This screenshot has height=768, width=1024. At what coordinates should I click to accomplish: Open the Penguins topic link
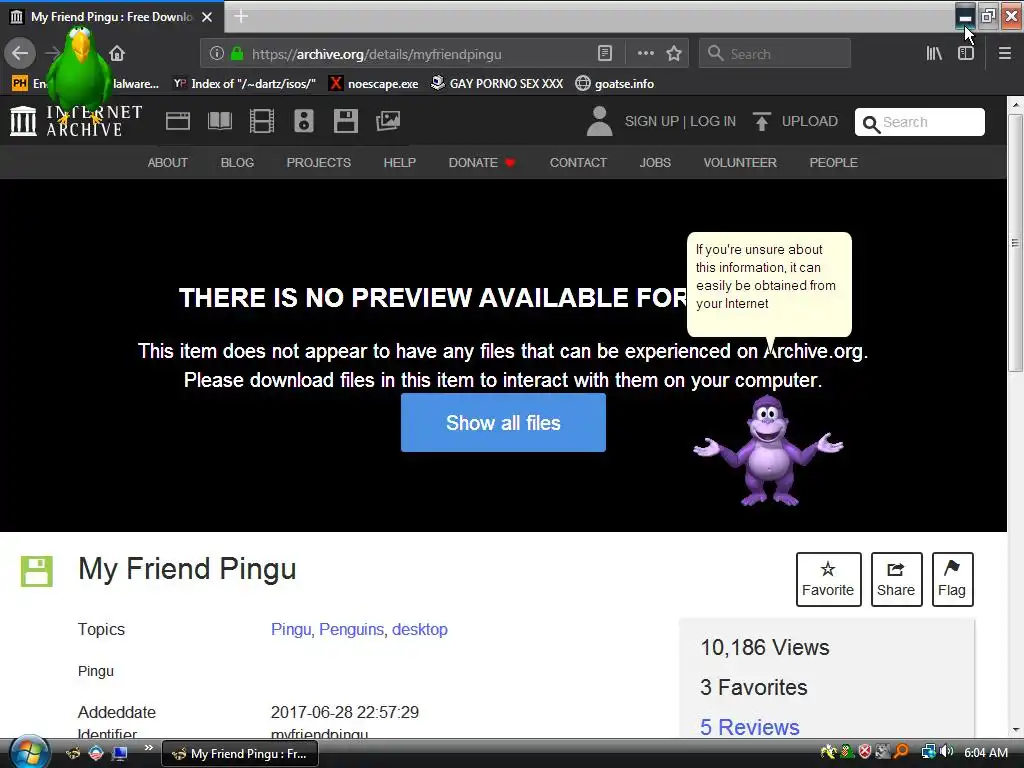tap(351, 630)
